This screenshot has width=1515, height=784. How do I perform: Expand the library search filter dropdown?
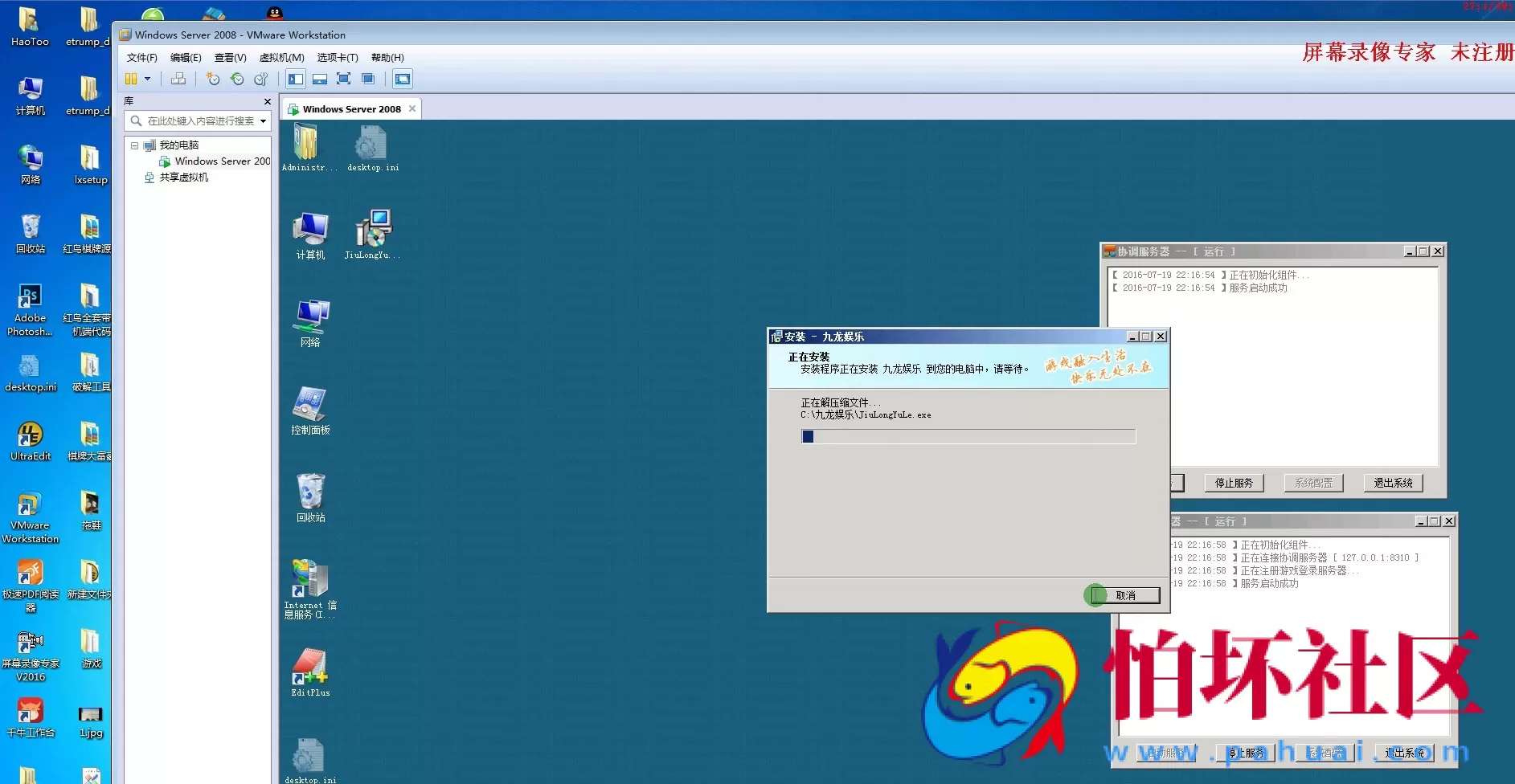263,121
